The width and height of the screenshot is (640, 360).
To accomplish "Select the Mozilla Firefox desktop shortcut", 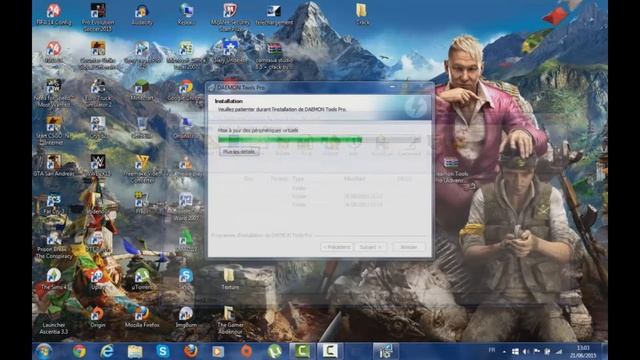I will [x=142, y=318].
